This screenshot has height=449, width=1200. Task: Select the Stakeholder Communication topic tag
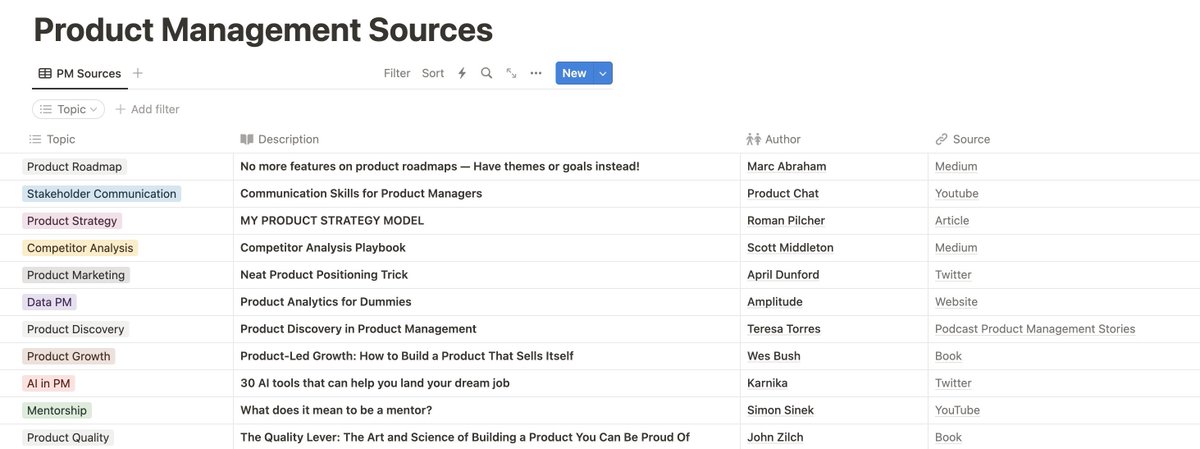tap(101, 193)
